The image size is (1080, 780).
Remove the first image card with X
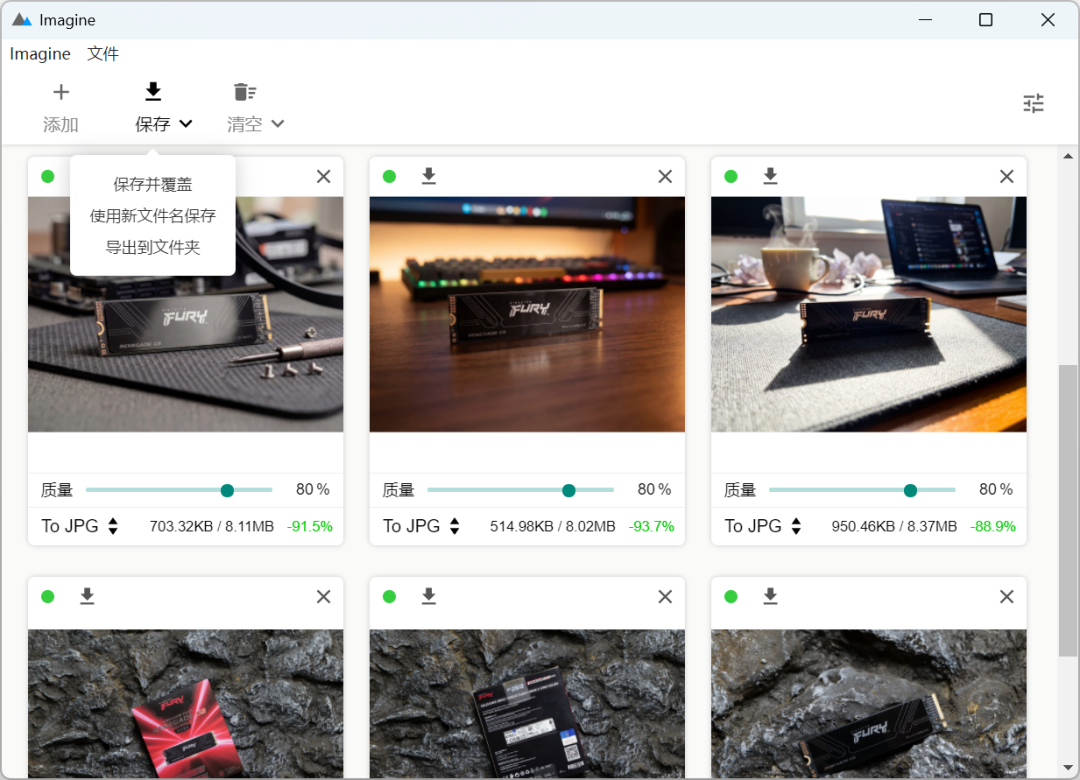click(x=323, y=176)
